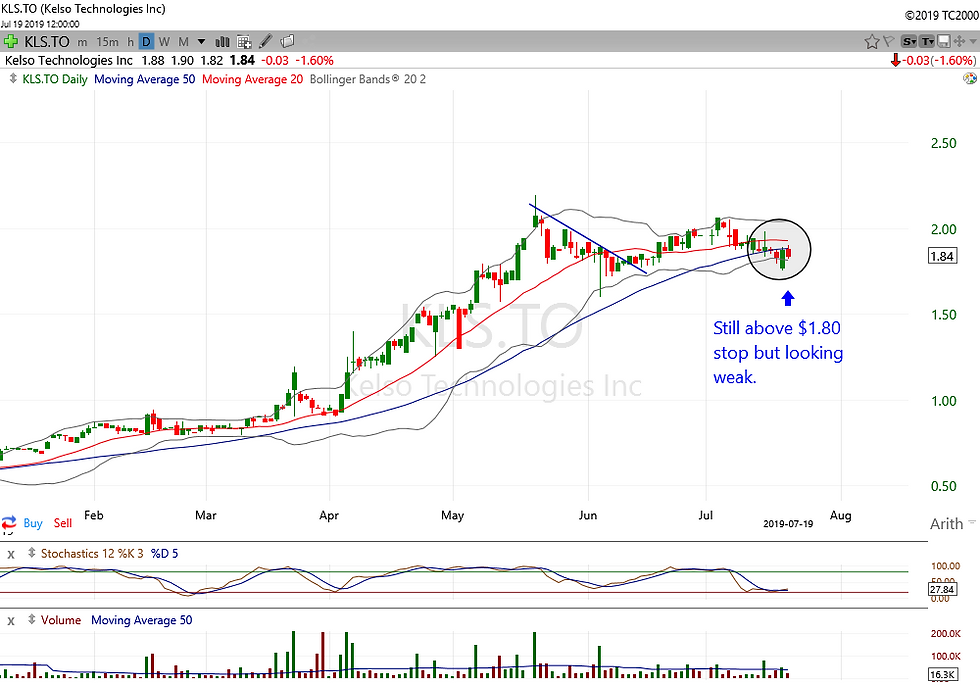Click the Buy/Sell swap arrows icon
Viewport: 980px width, 686px height.
[9, 522]
